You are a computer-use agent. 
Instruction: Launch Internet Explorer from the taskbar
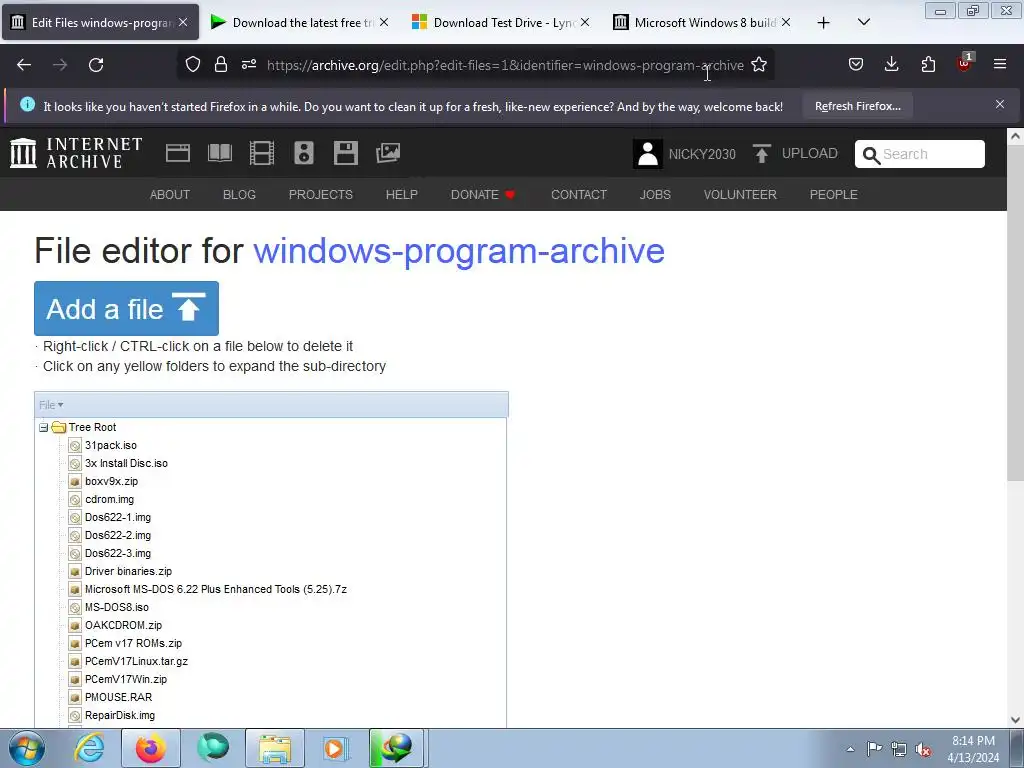(89, 748)
